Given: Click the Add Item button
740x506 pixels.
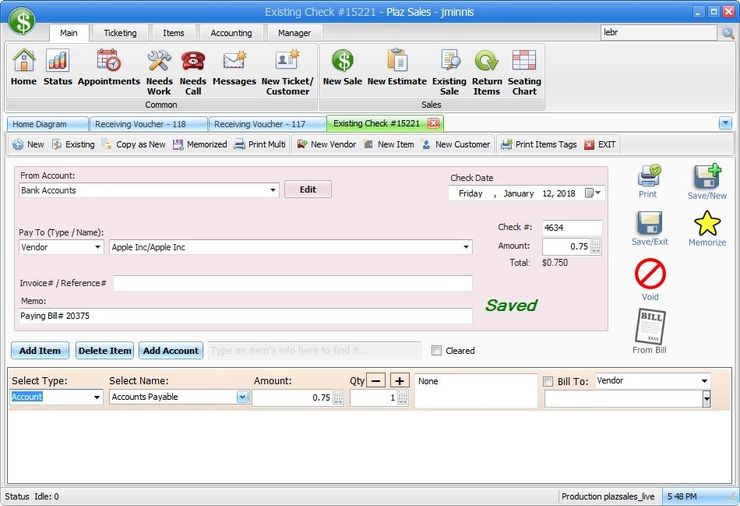Looking at the screenshot, I should point(40,351).
